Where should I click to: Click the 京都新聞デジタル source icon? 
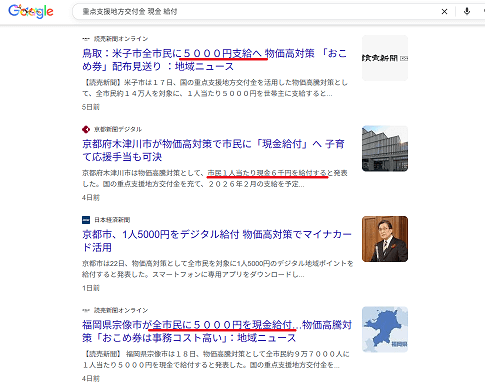tap(86, 129)
